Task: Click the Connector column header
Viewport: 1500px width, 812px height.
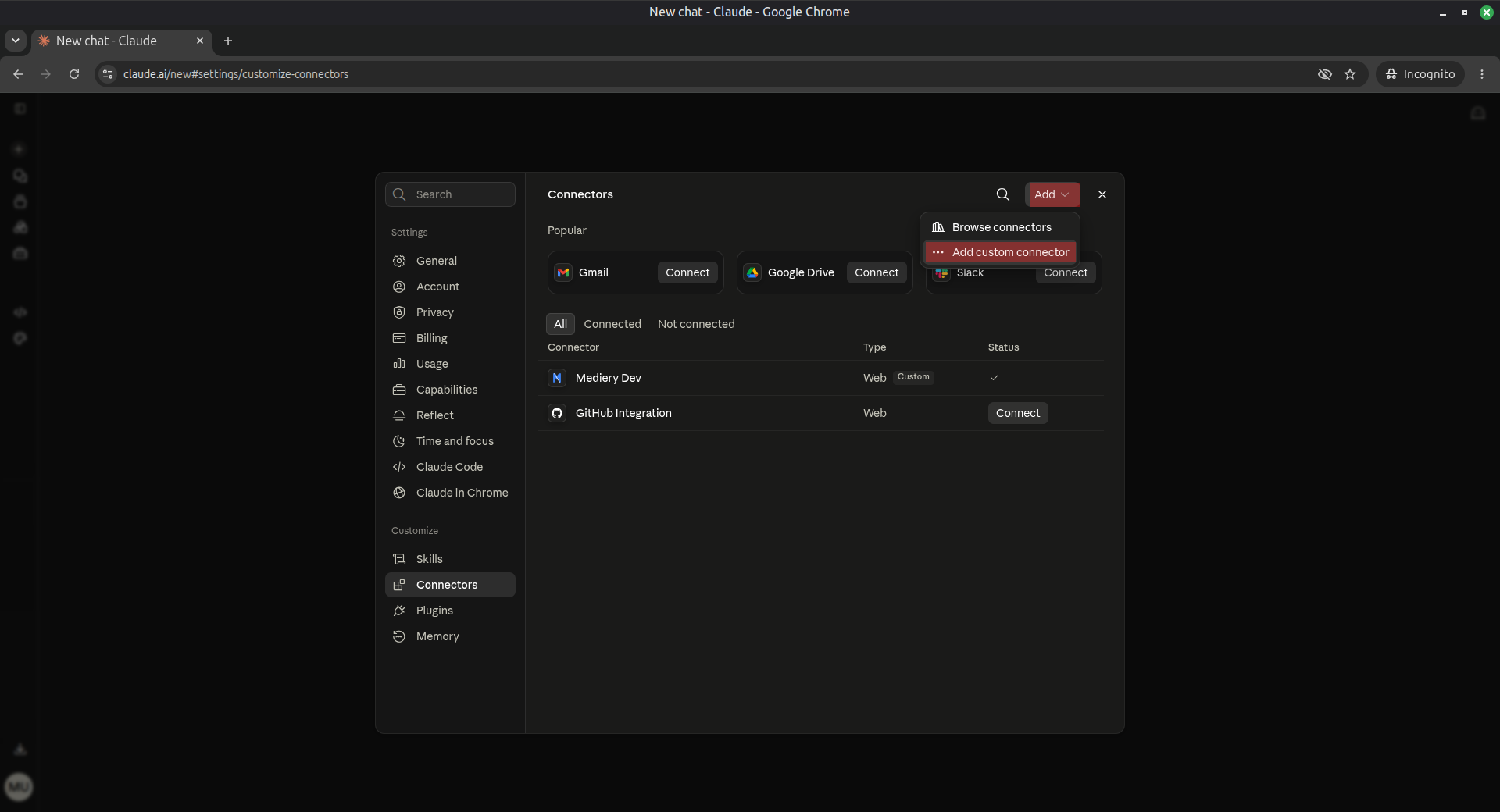Action: pos(573,347)
